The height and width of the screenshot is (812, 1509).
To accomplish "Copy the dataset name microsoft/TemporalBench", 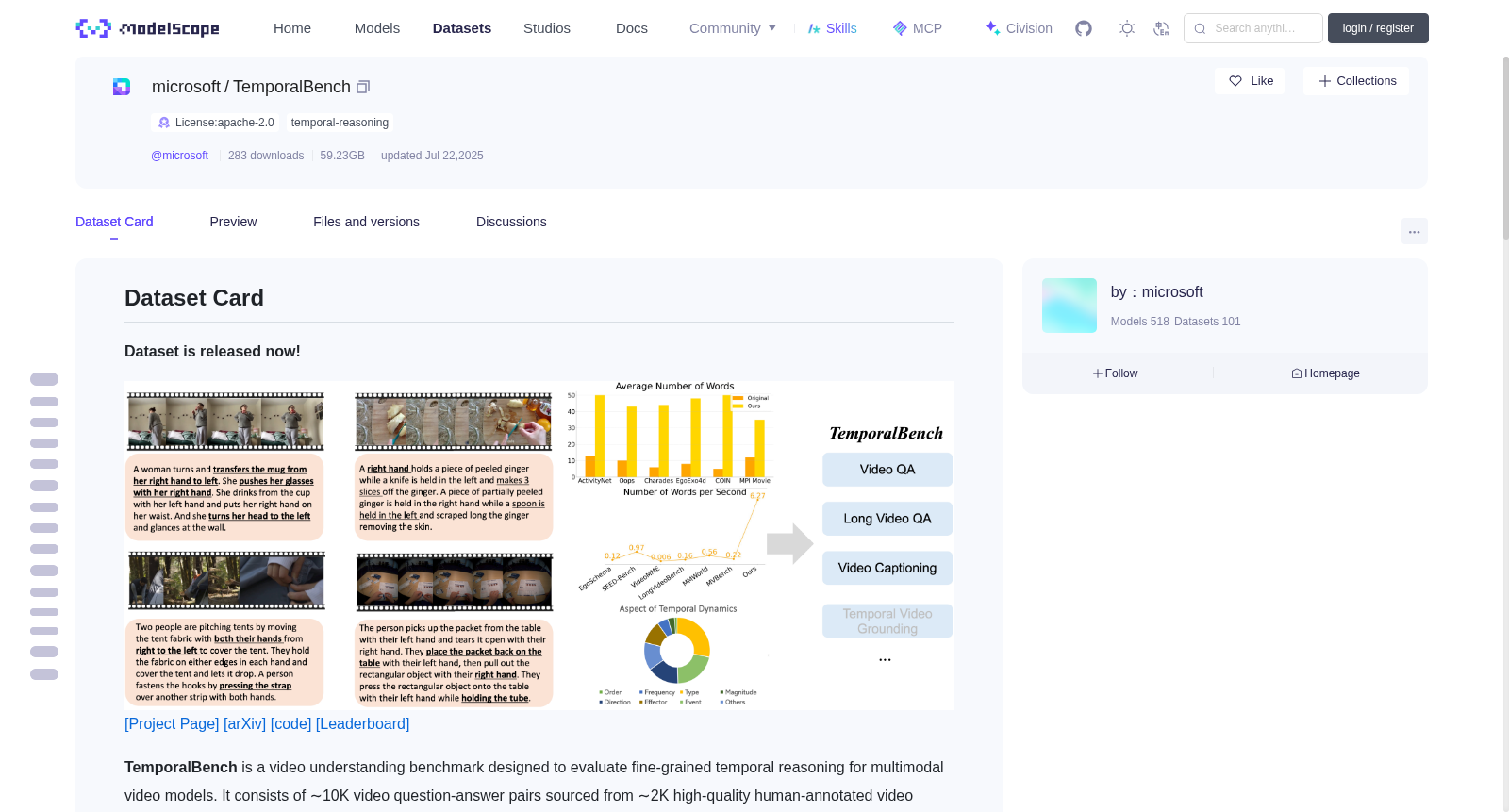I will (x=363, y=87).
